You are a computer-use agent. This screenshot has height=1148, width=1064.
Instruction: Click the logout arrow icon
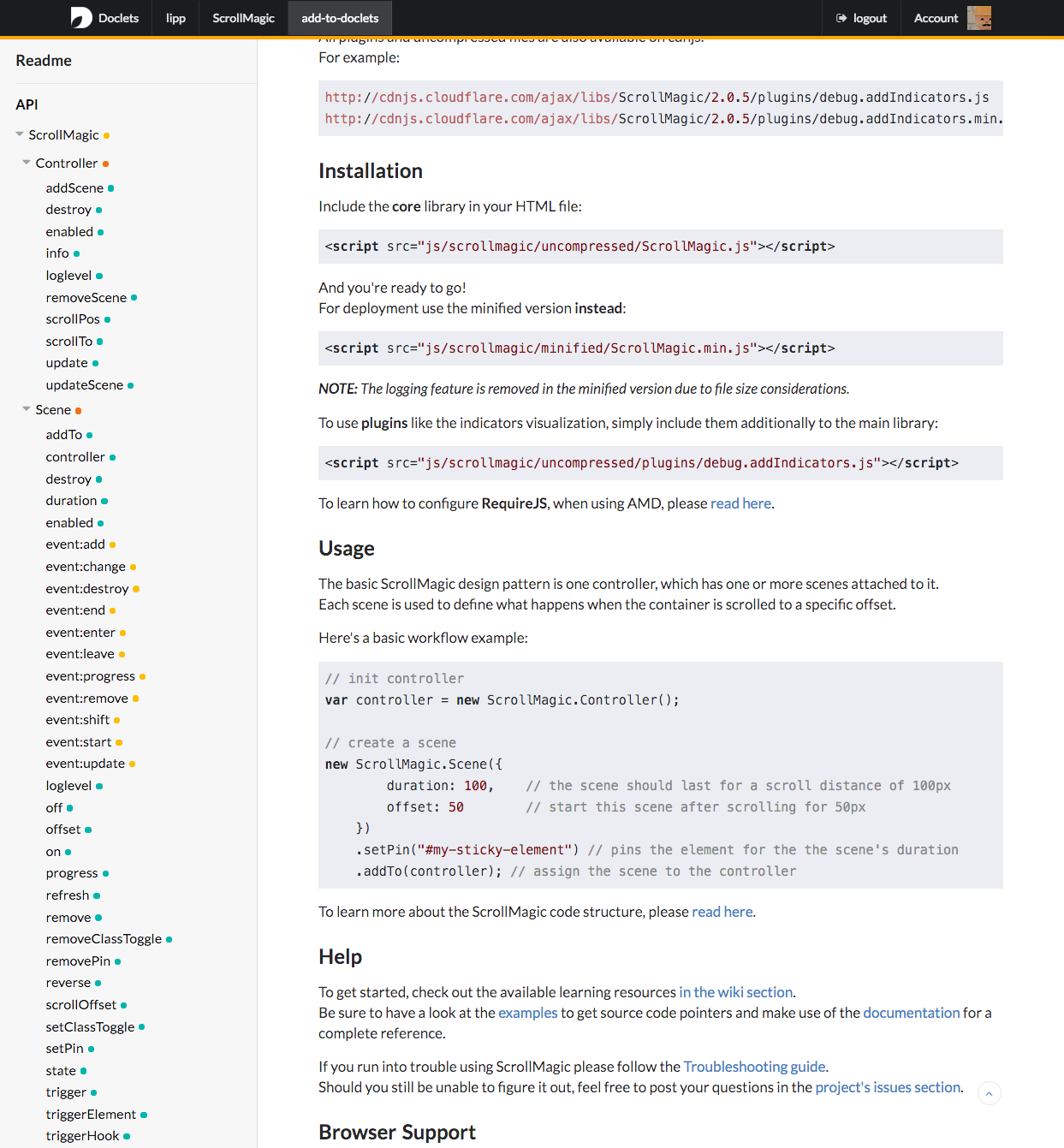coord(841,18)
